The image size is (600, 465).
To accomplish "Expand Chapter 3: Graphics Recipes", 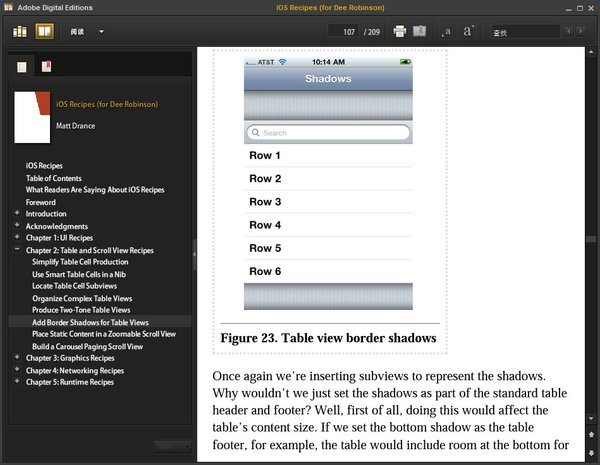I will 17,357.
